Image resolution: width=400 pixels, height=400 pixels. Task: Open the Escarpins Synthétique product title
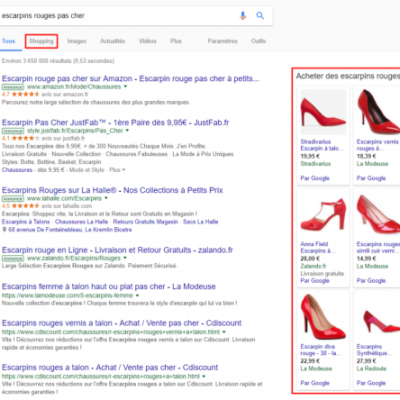coord(374,350)
